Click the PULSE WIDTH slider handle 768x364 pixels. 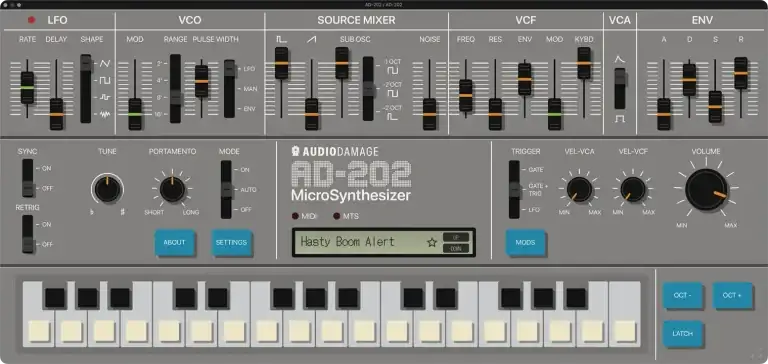coord(201,81)
